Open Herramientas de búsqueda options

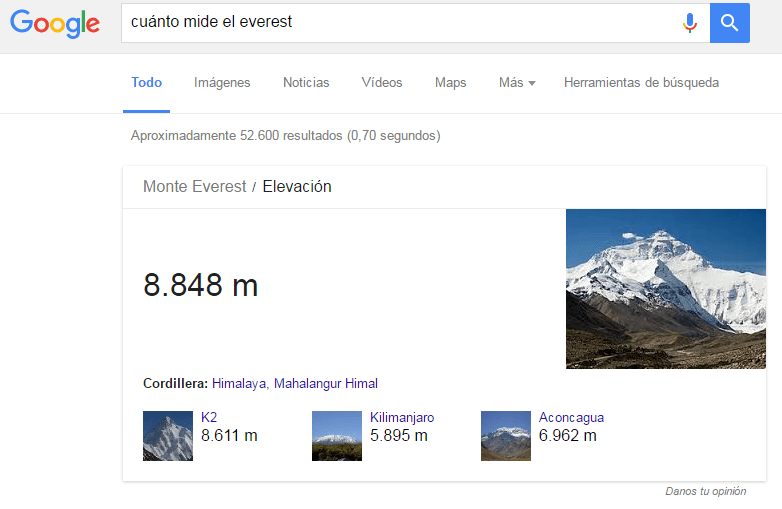(x=641, y=83)
